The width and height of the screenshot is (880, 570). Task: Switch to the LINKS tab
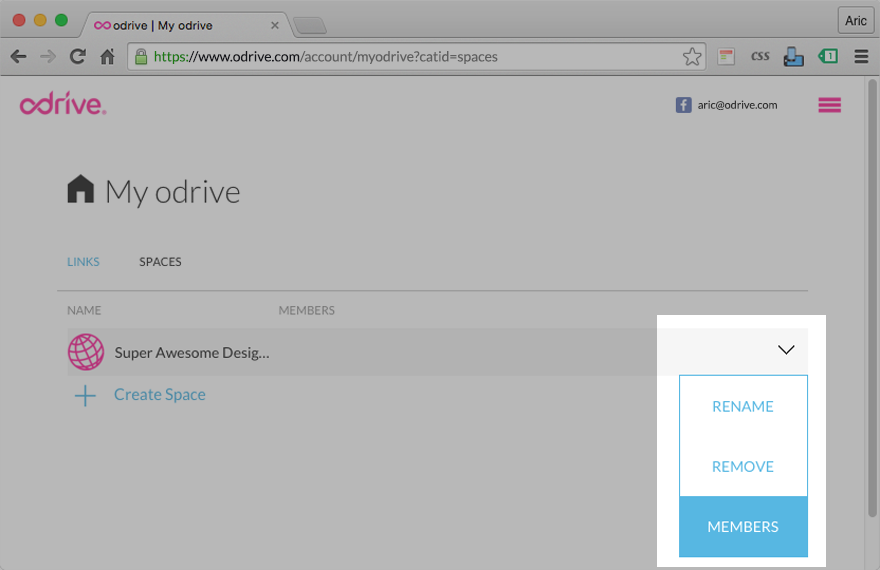click(83, 262)
